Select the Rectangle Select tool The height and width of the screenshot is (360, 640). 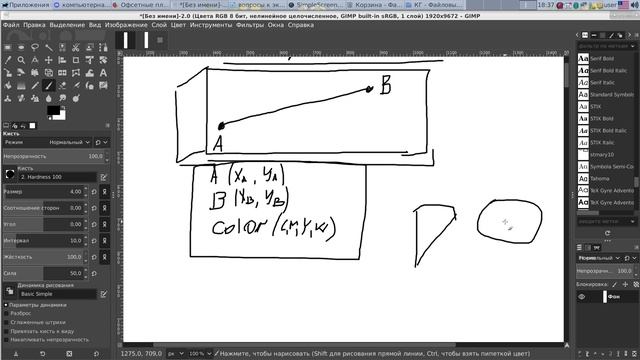point(8,47)
